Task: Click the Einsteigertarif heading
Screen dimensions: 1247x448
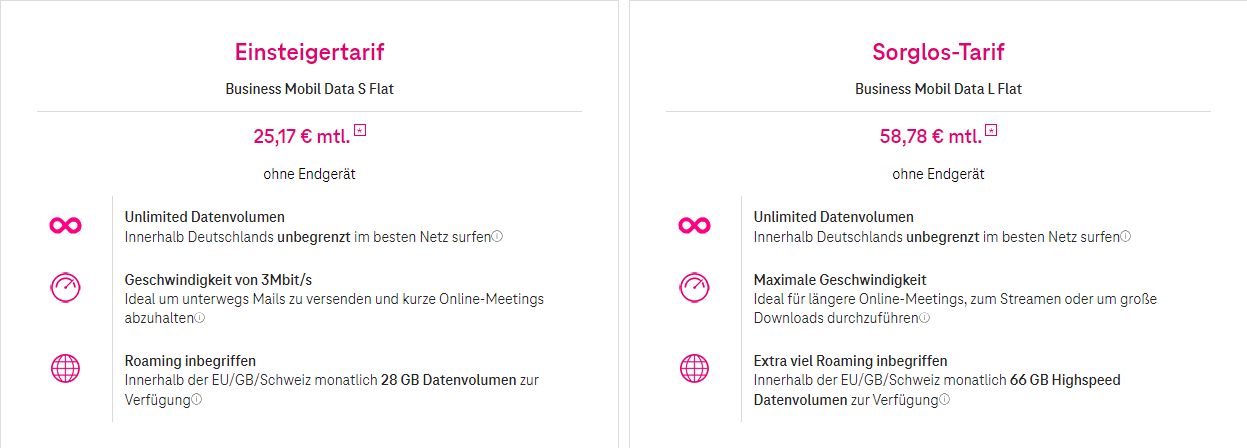Action: click(310, 52)
